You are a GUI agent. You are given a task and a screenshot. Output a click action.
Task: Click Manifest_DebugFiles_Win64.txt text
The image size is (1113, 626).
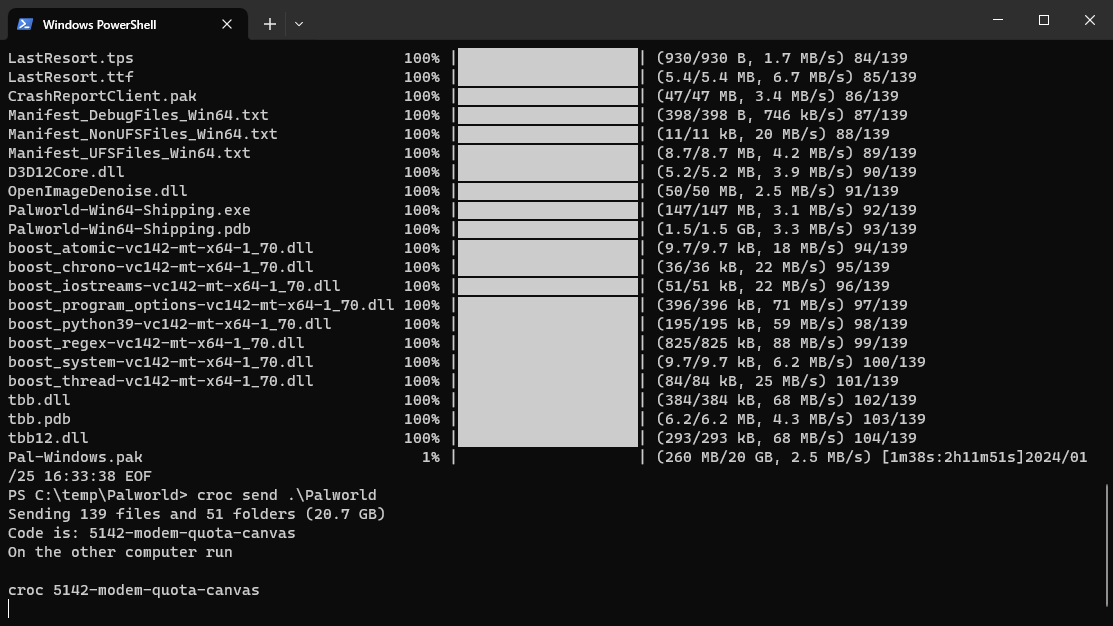[x=138, y=115]
